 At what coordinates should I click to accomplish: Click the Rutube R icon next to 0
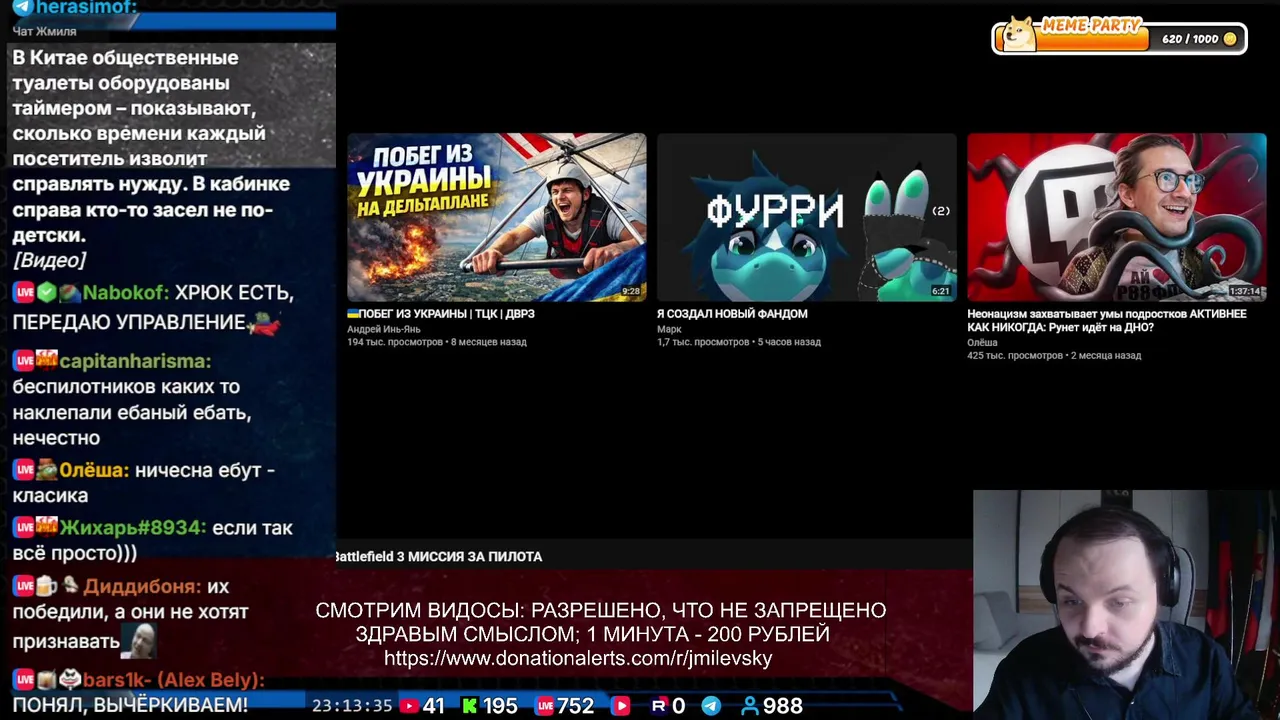(x=658, y=706)
